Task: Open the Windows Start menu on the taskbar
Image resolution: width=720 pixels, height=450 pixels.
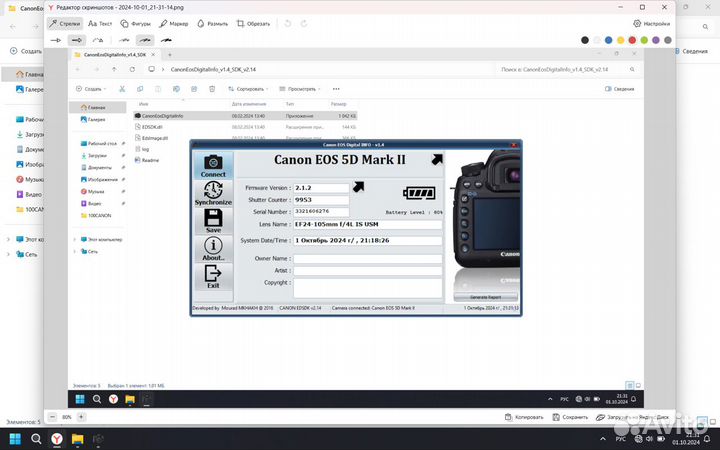Action: [15, 439]
